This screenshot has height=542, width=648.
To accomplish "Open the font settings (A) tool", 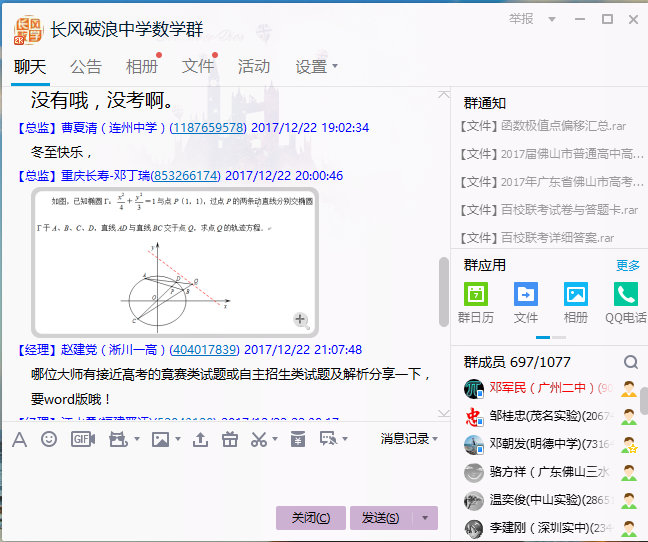I will pos(19,439).
